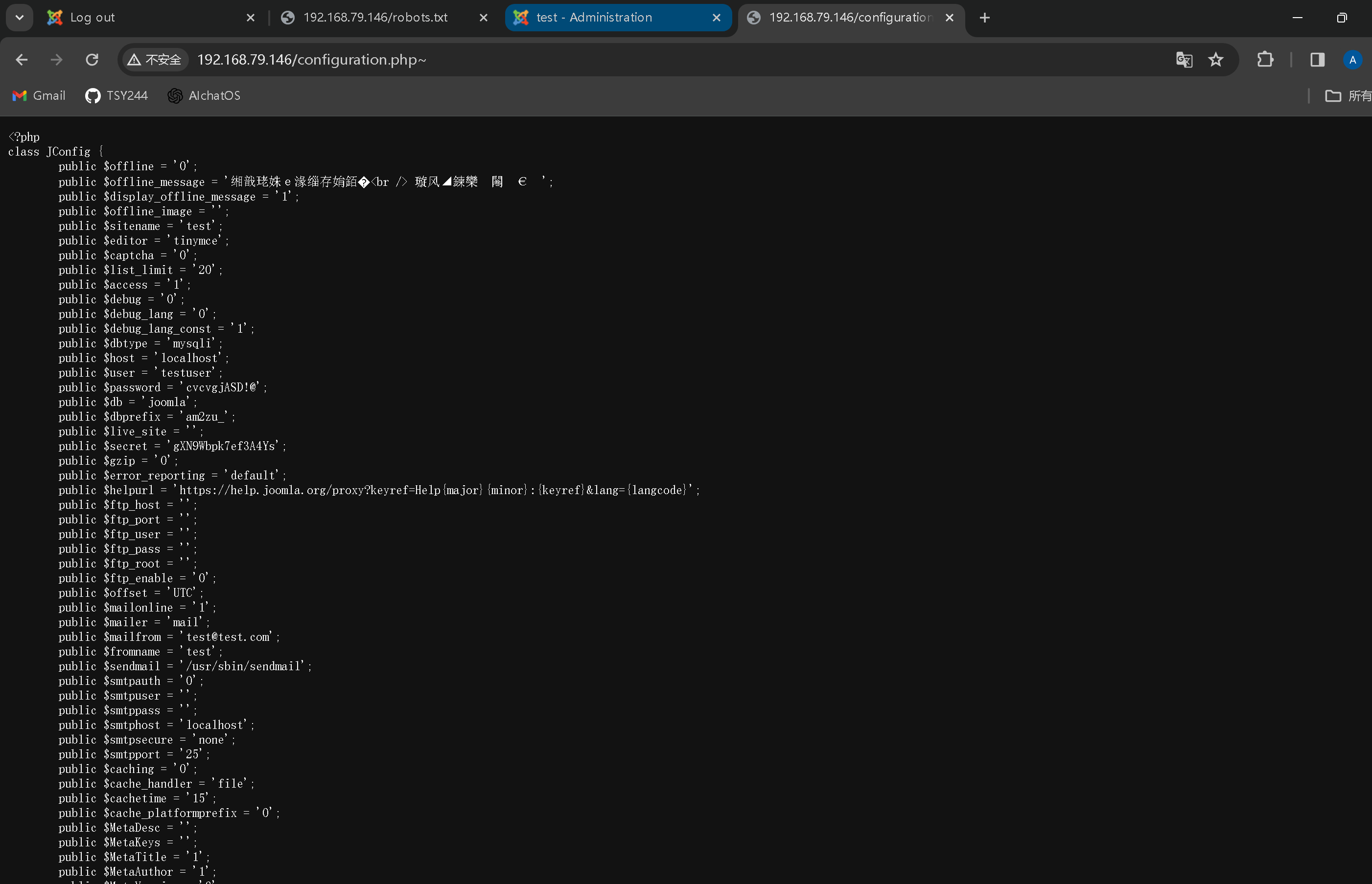Click the $offline_message line
Viewport: 1372px width, 884px height.
[x=305, y=182]
